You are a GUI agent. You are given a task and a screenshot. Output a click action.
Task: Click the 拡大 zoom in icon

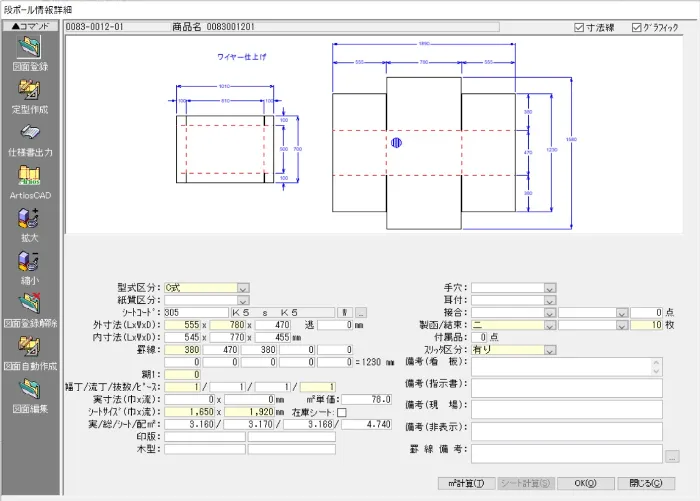point(31,220)
